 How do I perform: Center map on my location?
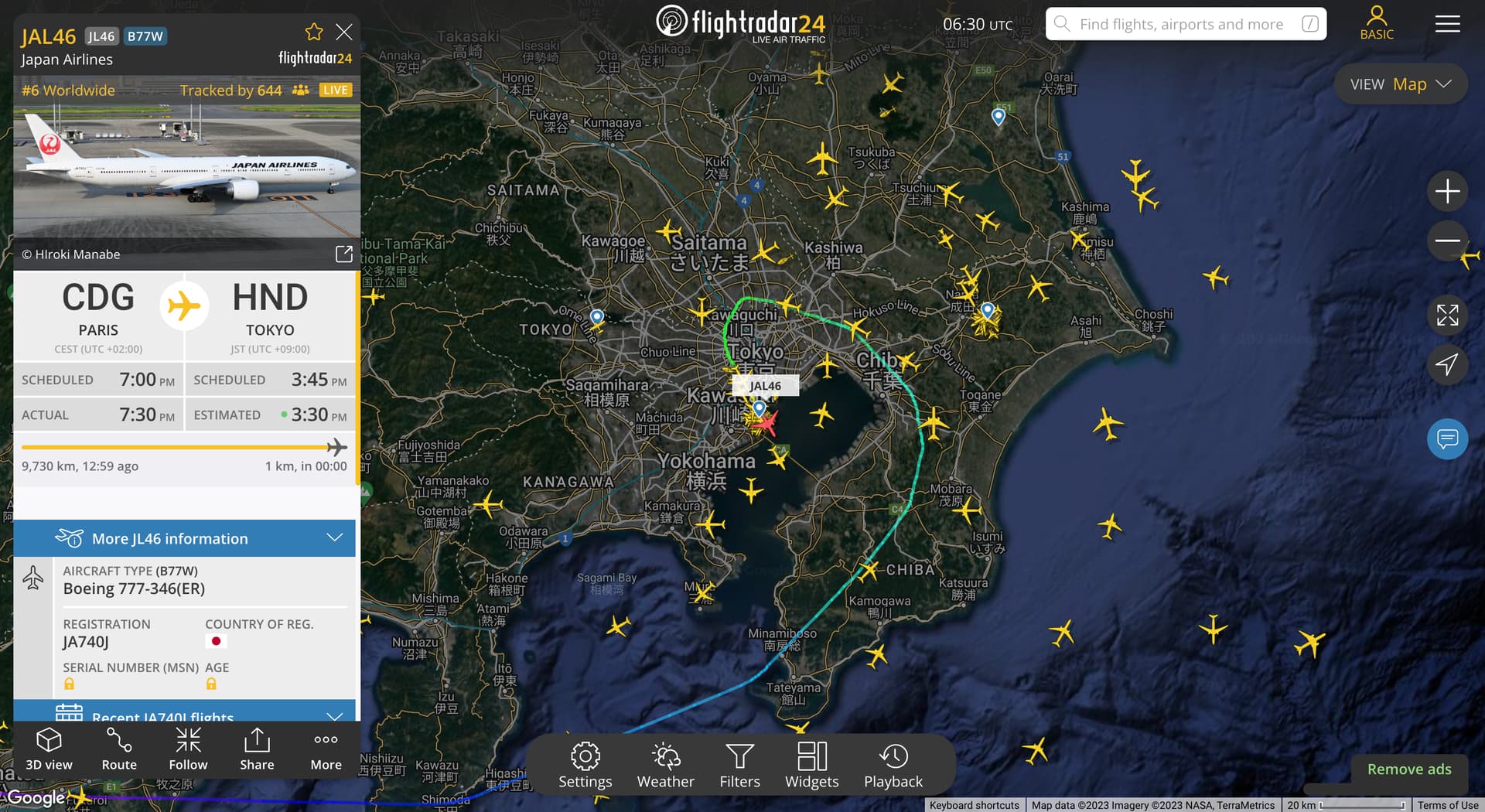[1447, 364]
